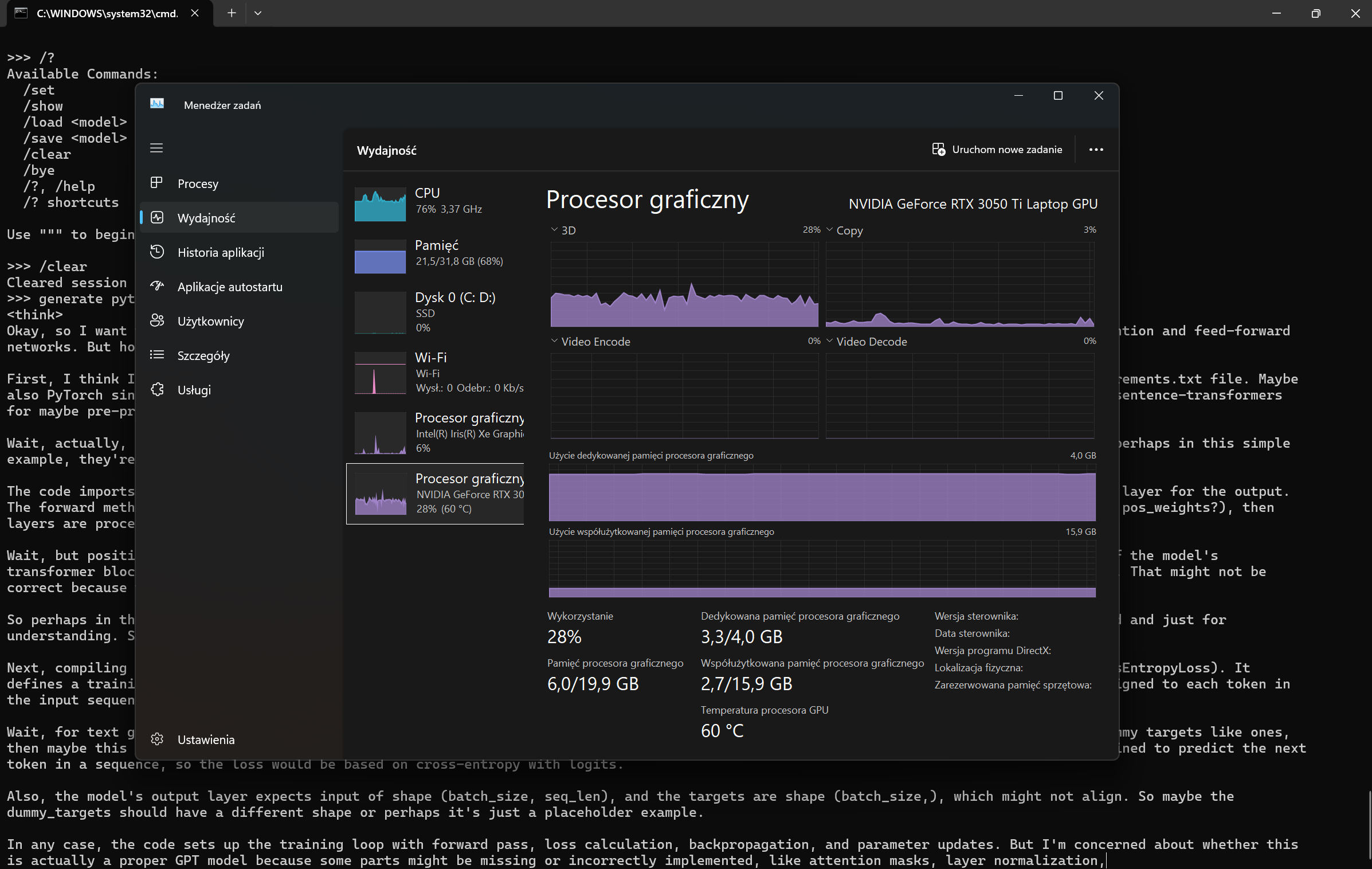Click 'NVIDIA GeForce RTX 3050 Ti Laptop GPU' title

click(973, 204)
